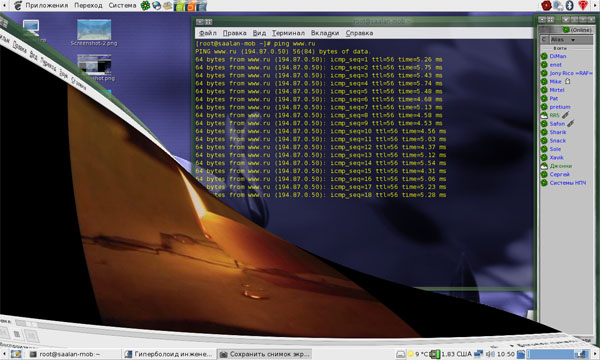Open Правка menu in the terminal window
This screenshot has height=360, width=600.
[x=235, y=33]
